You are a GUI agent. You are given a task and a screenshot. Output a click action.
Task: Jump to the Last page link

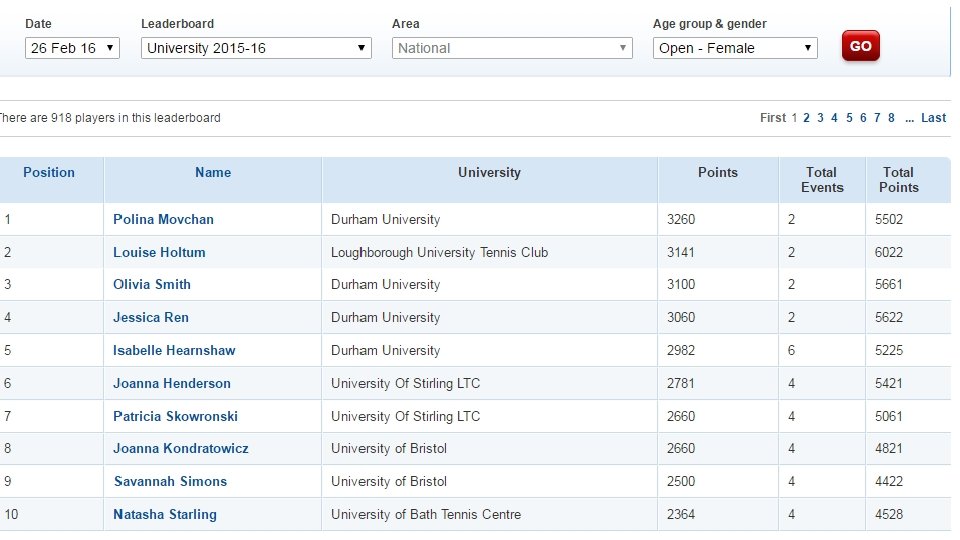933,118
